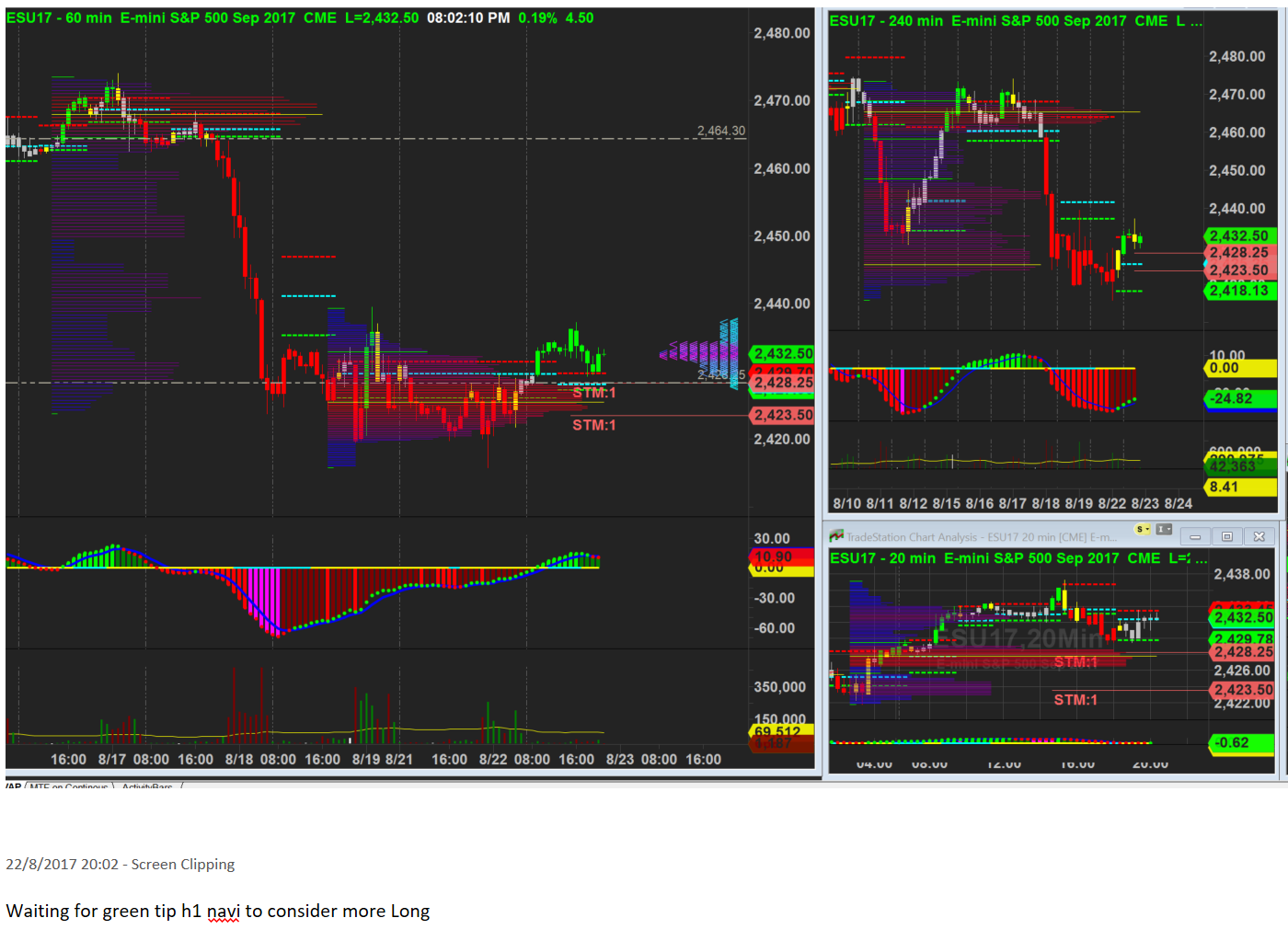Click the 2,423.50 price marker on the 60 min chart
Screen dimensions: 1288x941
point(783,415)
